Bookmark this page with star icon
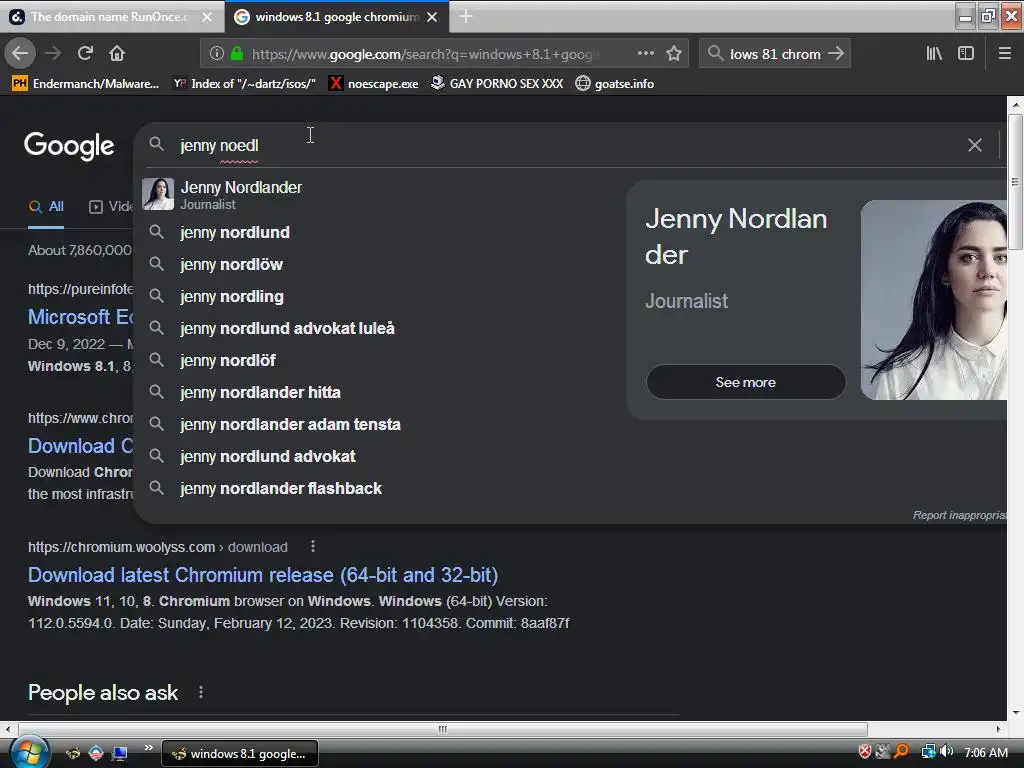The image size is (1024, 768). 674,54
